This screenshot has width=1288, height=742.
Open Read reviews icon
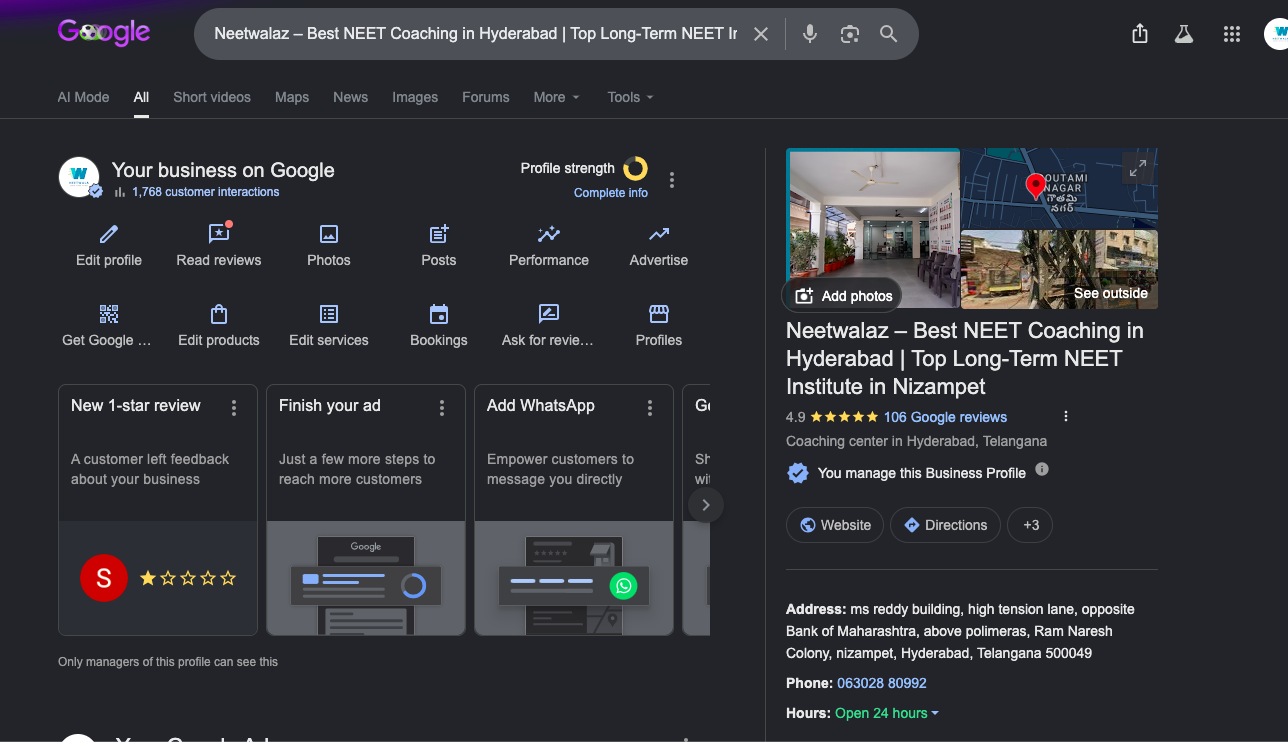[219, 234]
